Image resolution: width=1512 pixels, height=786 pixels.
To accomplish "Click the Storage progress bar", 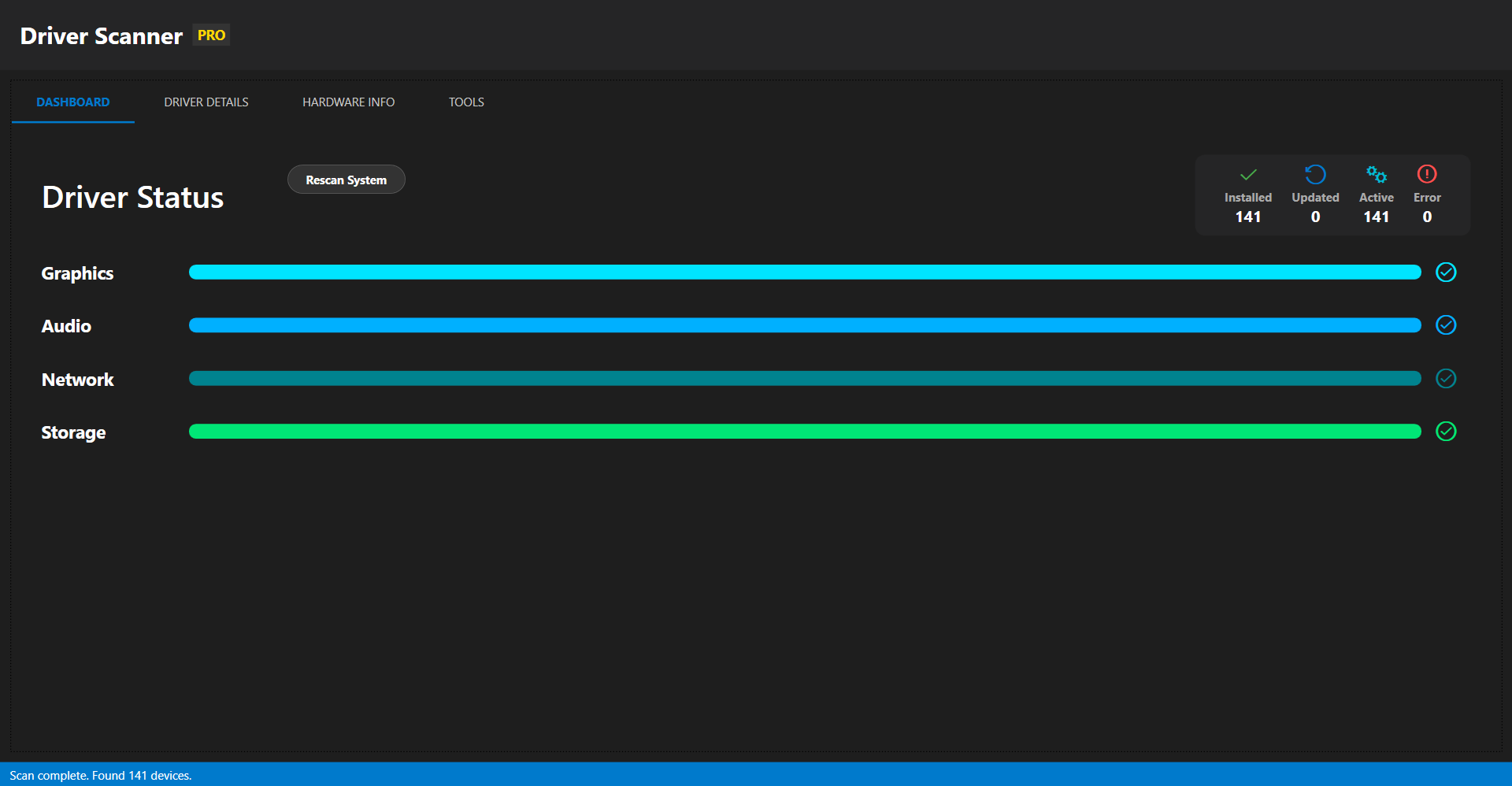I will pos(803,432).
